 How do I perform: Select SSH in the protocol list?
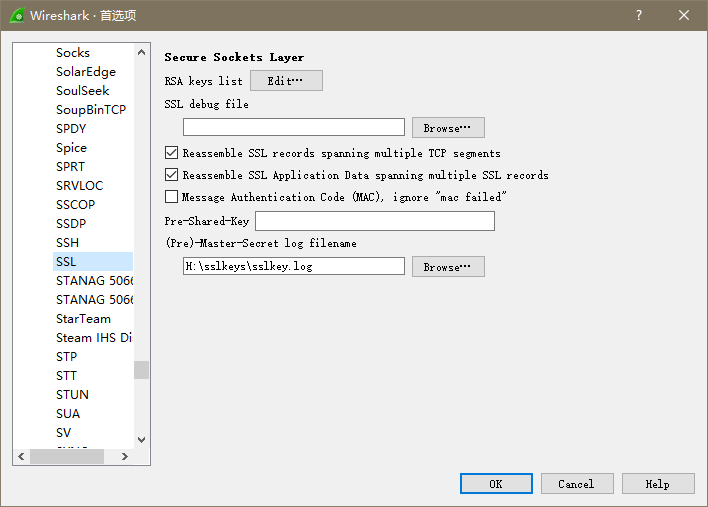(x=67, y=243)
